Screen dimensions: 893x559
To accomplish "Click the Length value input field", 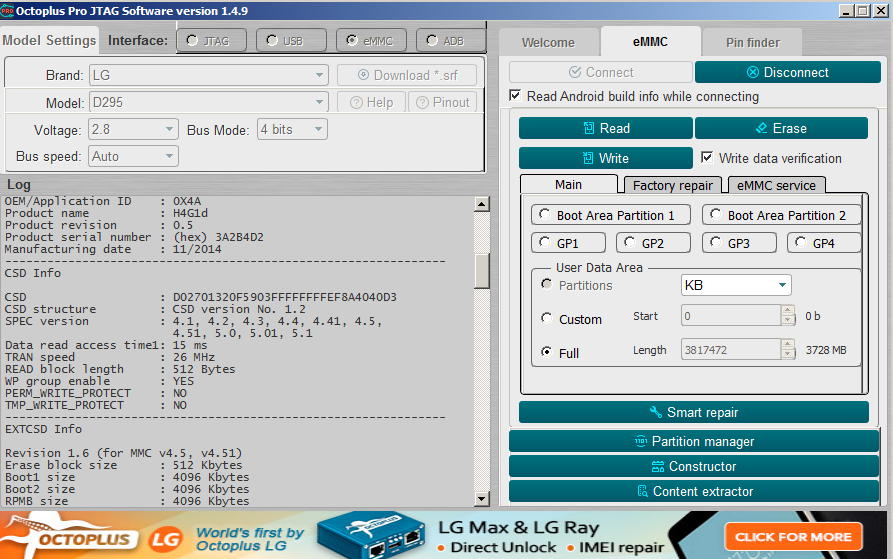I will click(731, 350).
